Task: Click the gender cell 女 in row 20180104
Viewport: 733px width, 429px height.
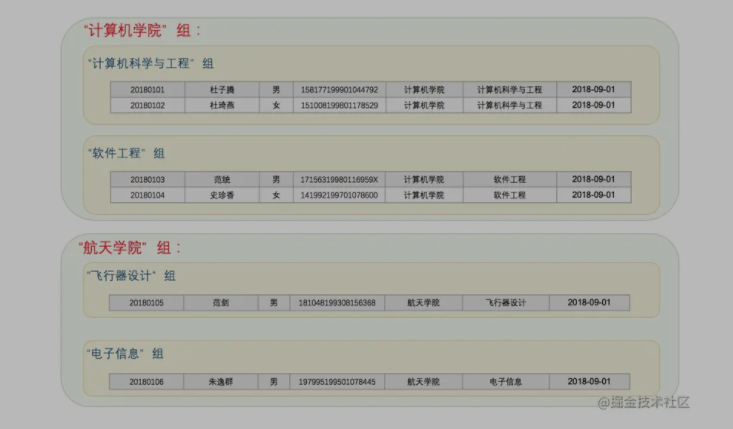Action: 276,195
